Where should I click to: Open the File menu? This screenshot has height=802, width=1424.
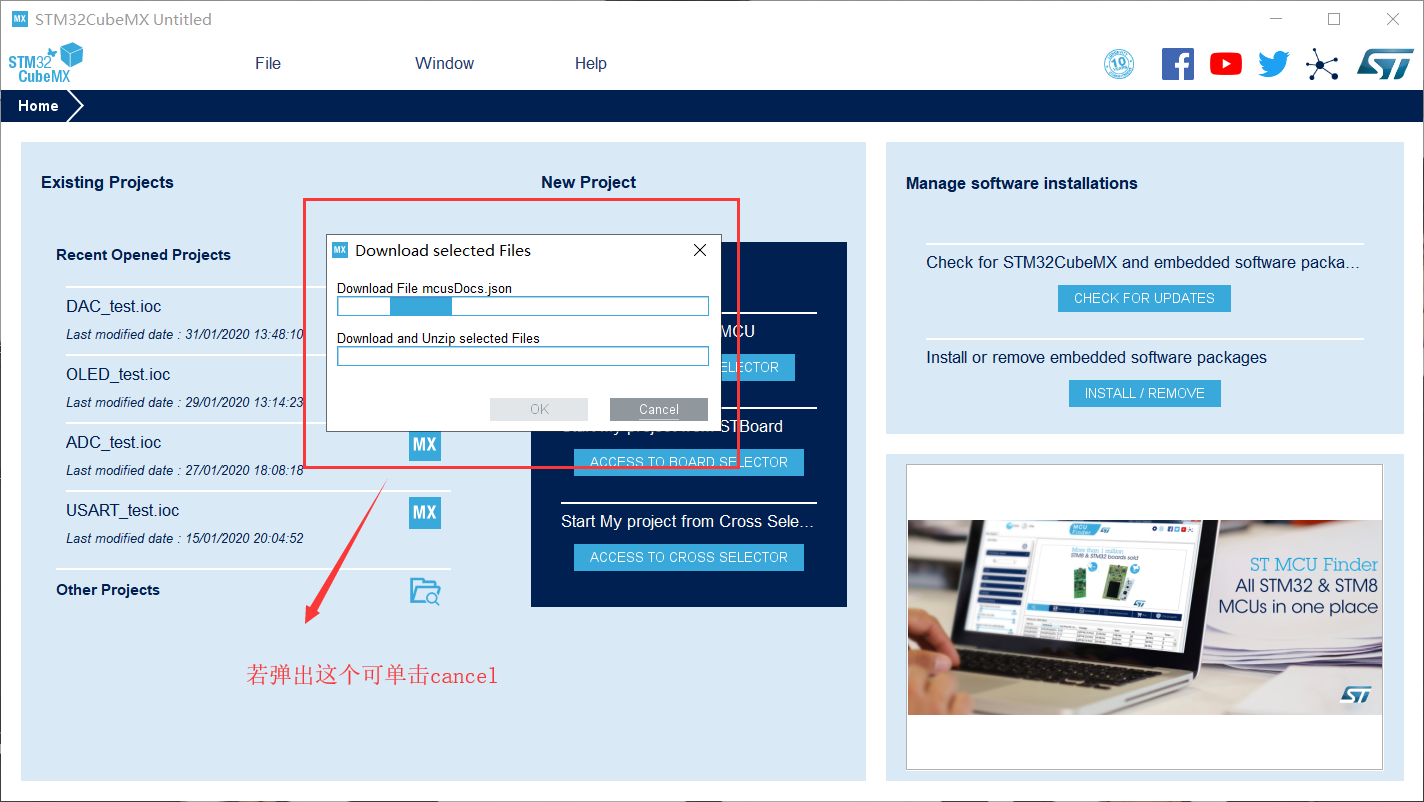point(268,63)
